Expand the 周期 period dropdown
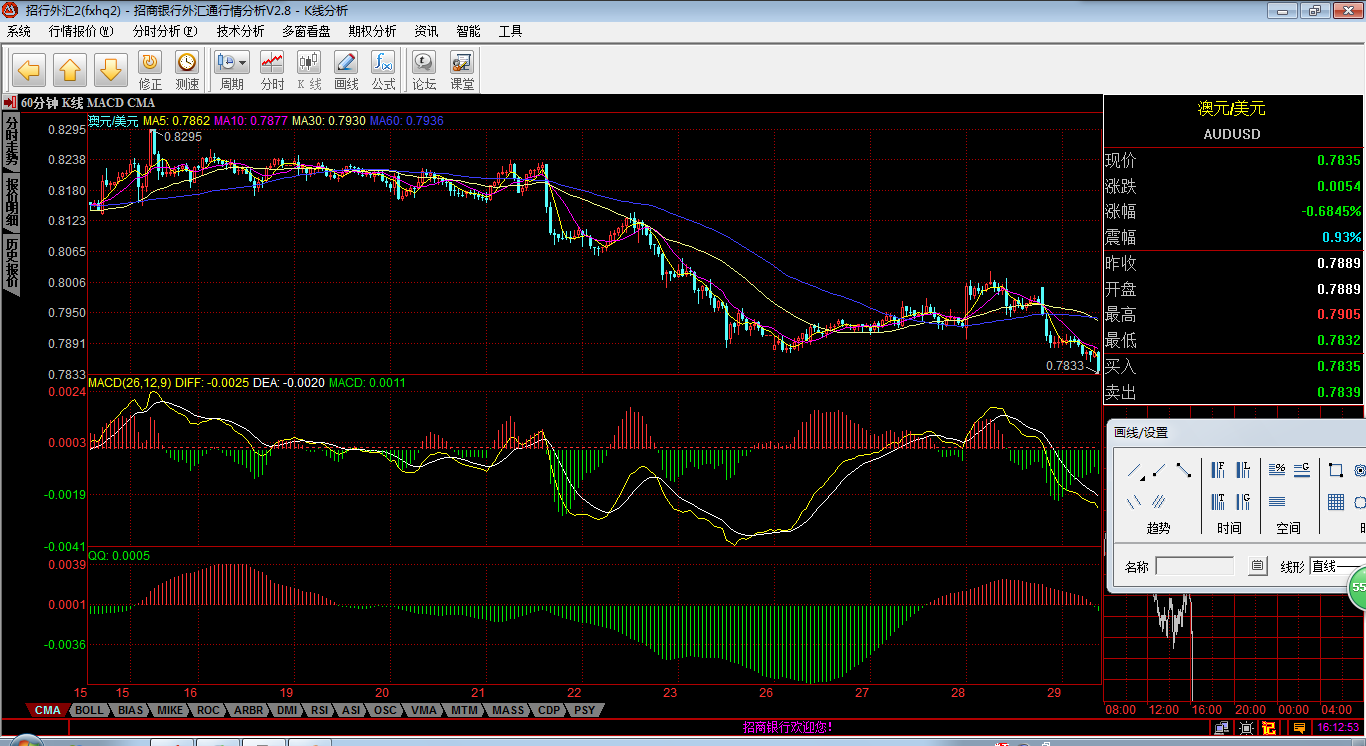1366x746 pixels. pos(243,62)
